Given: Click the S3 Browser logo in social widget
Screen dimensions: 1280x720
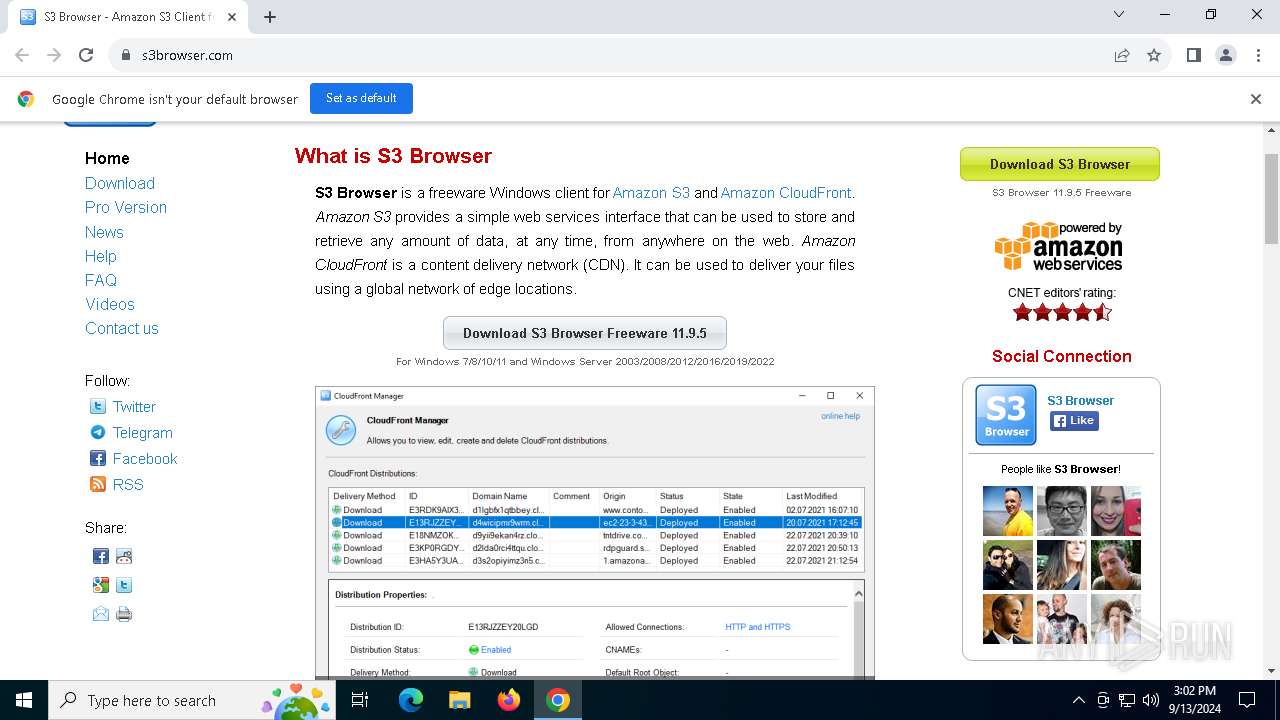Looking at the screenshot, I should [1006, 414].
